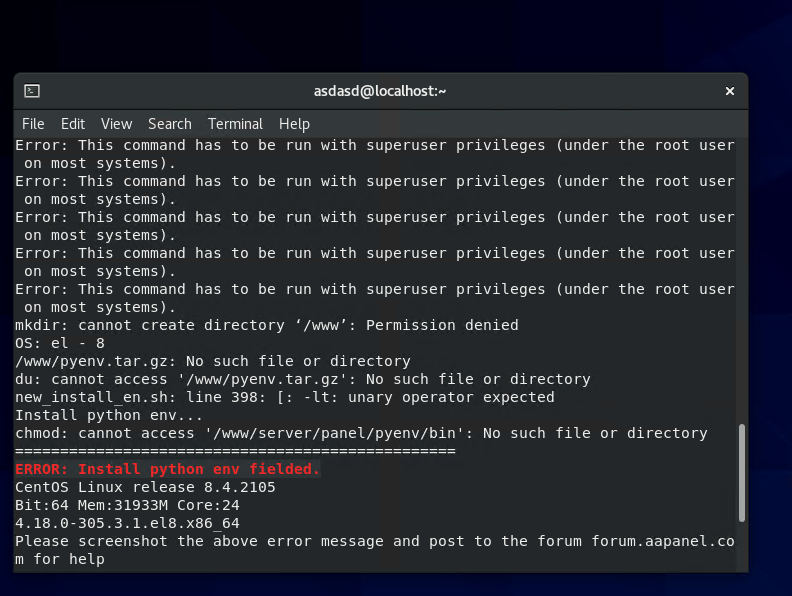
Task: Open the Edit menu
Action: [x=73, y=124]
